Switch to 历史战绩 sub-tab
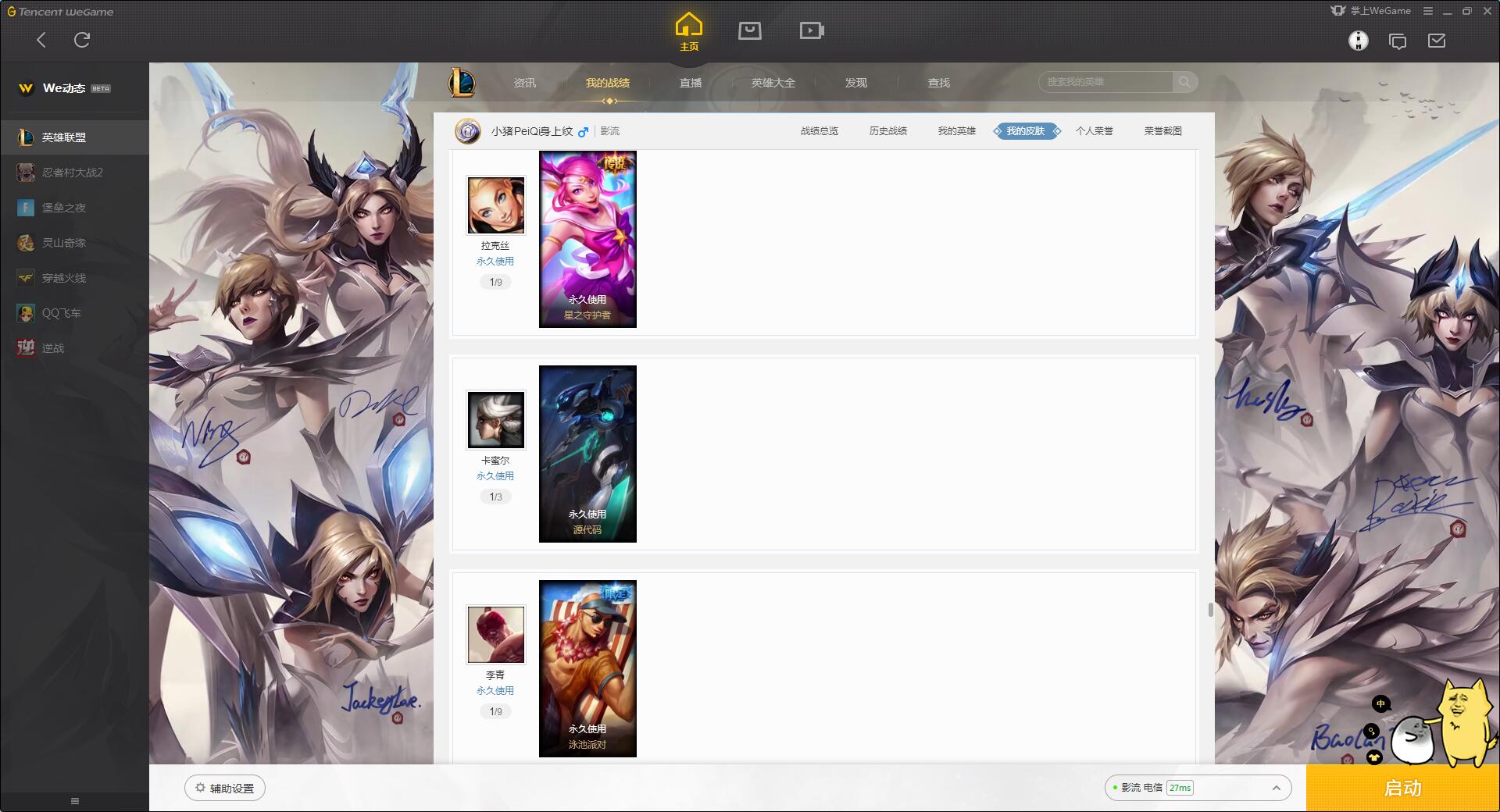The height and width of the screenshot is (812, 1500). pos(888,131)
